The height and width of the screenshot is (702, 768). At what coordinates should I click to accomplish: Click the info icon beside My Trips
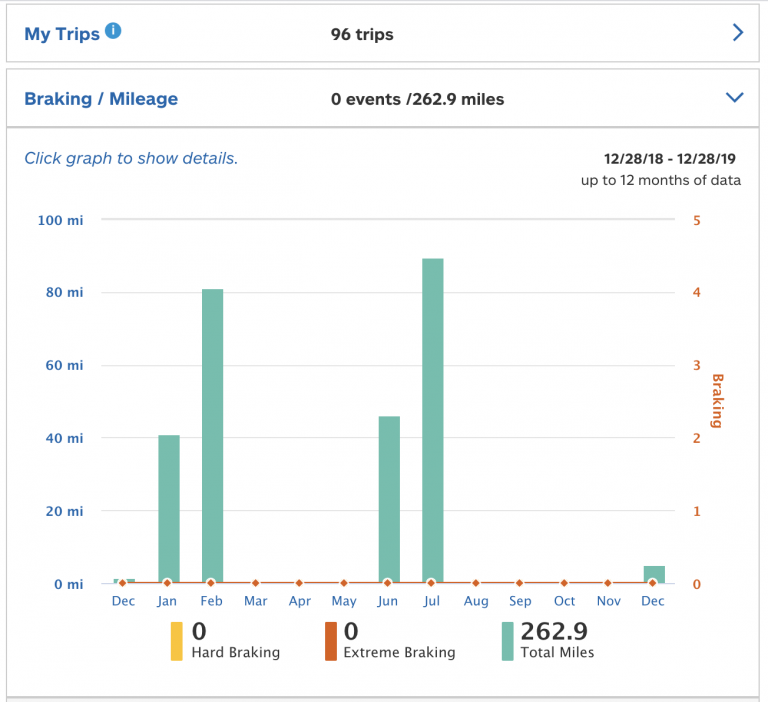coord(113,31)
